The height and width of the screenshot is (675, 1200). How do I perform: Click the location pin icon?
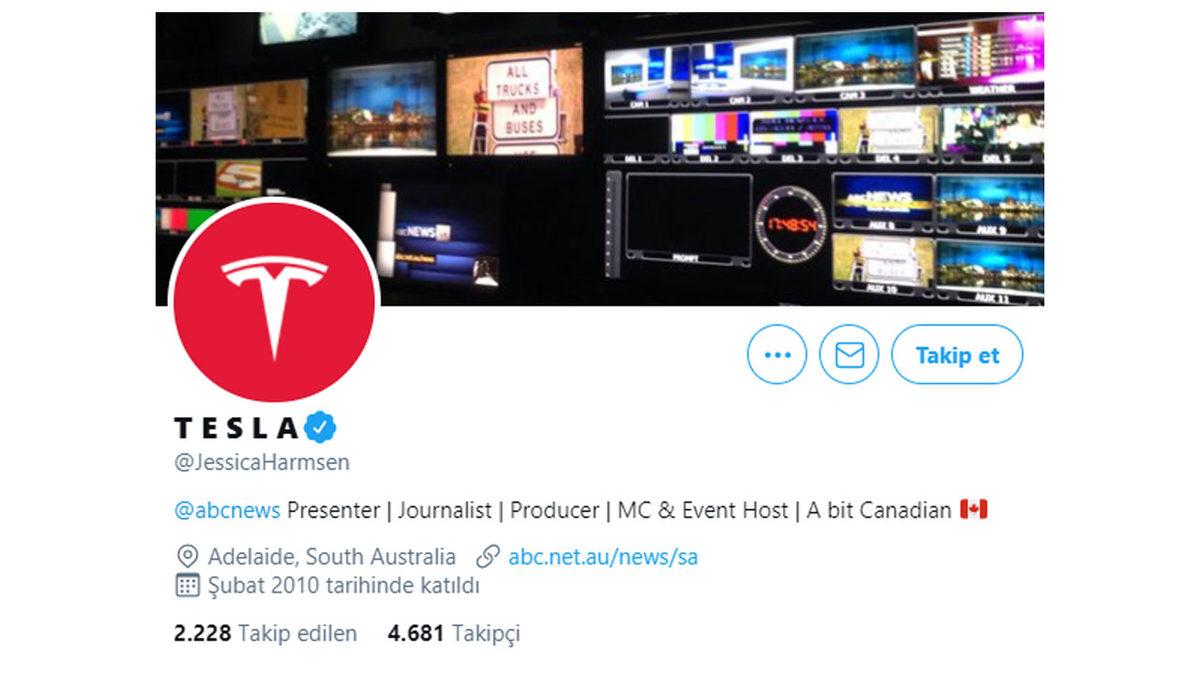click(187, 557)
